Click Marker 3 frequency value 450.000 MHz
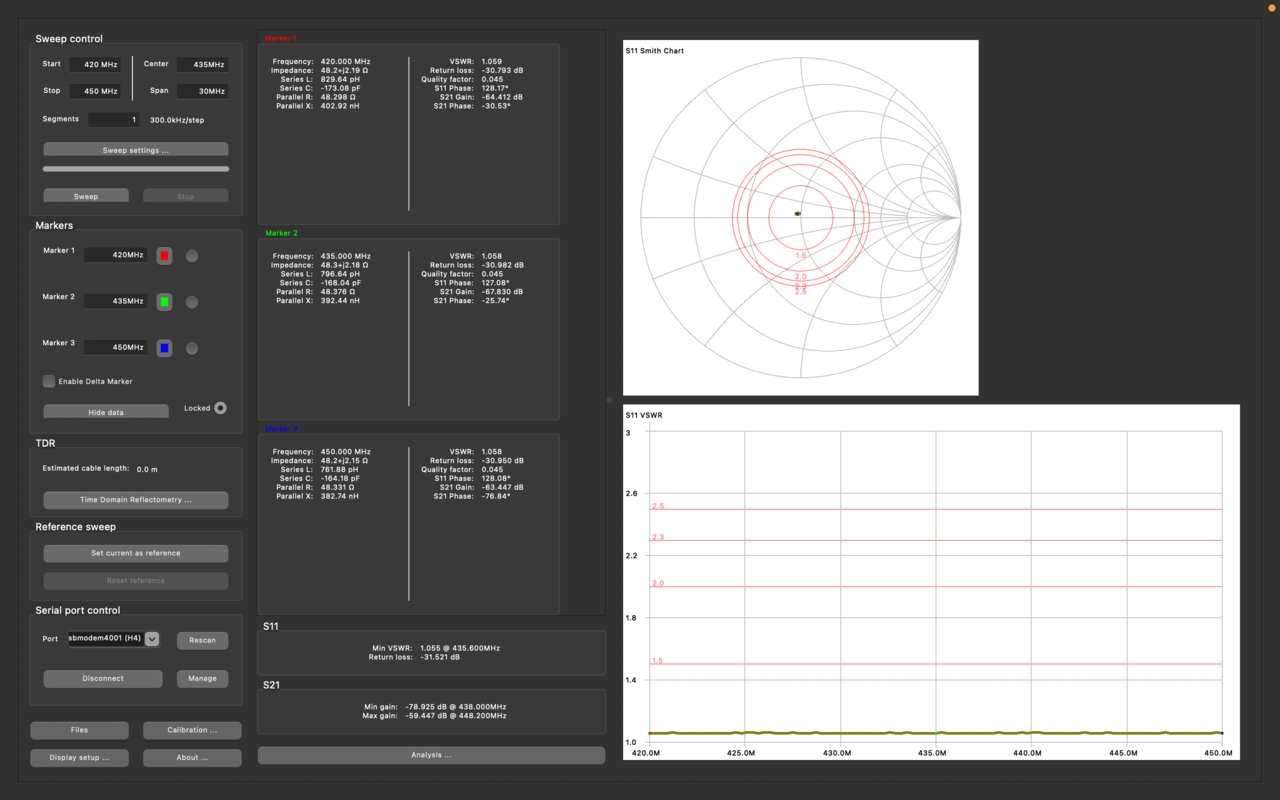The image size is (1280, 800). pos(345,451)
